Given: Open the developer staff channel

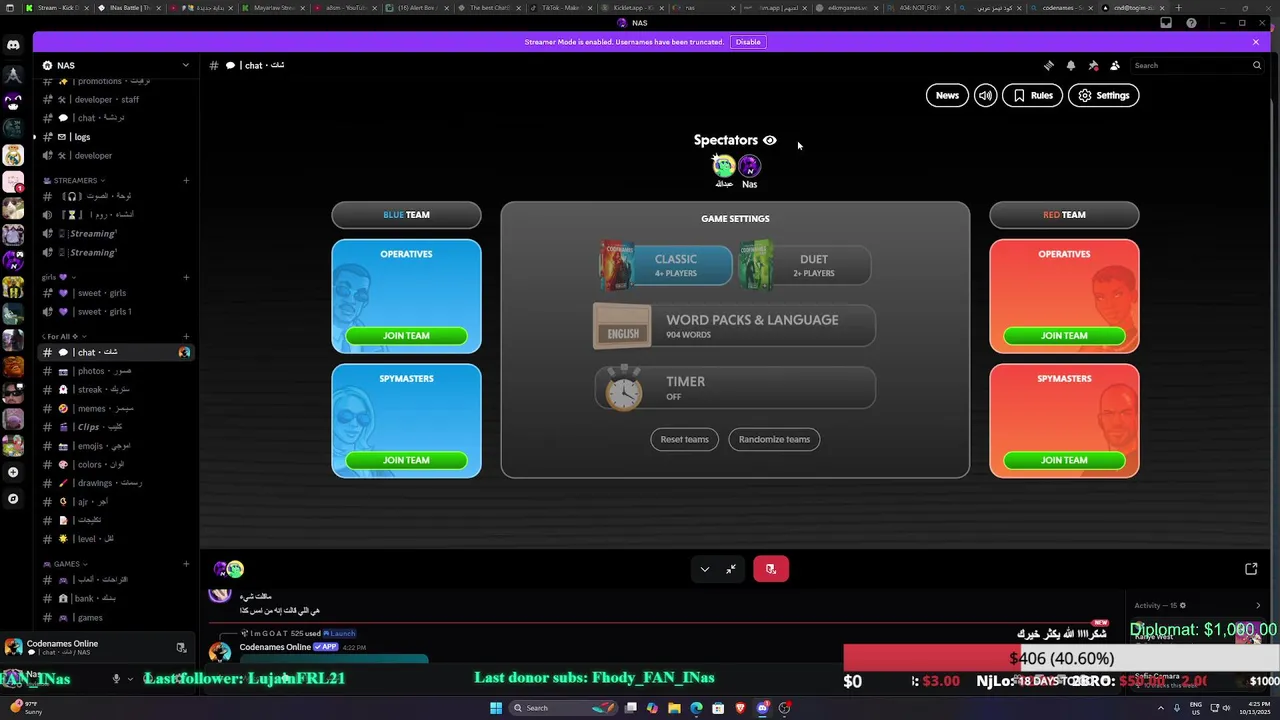Looking at the screenshot, I should tap(116, 100).
